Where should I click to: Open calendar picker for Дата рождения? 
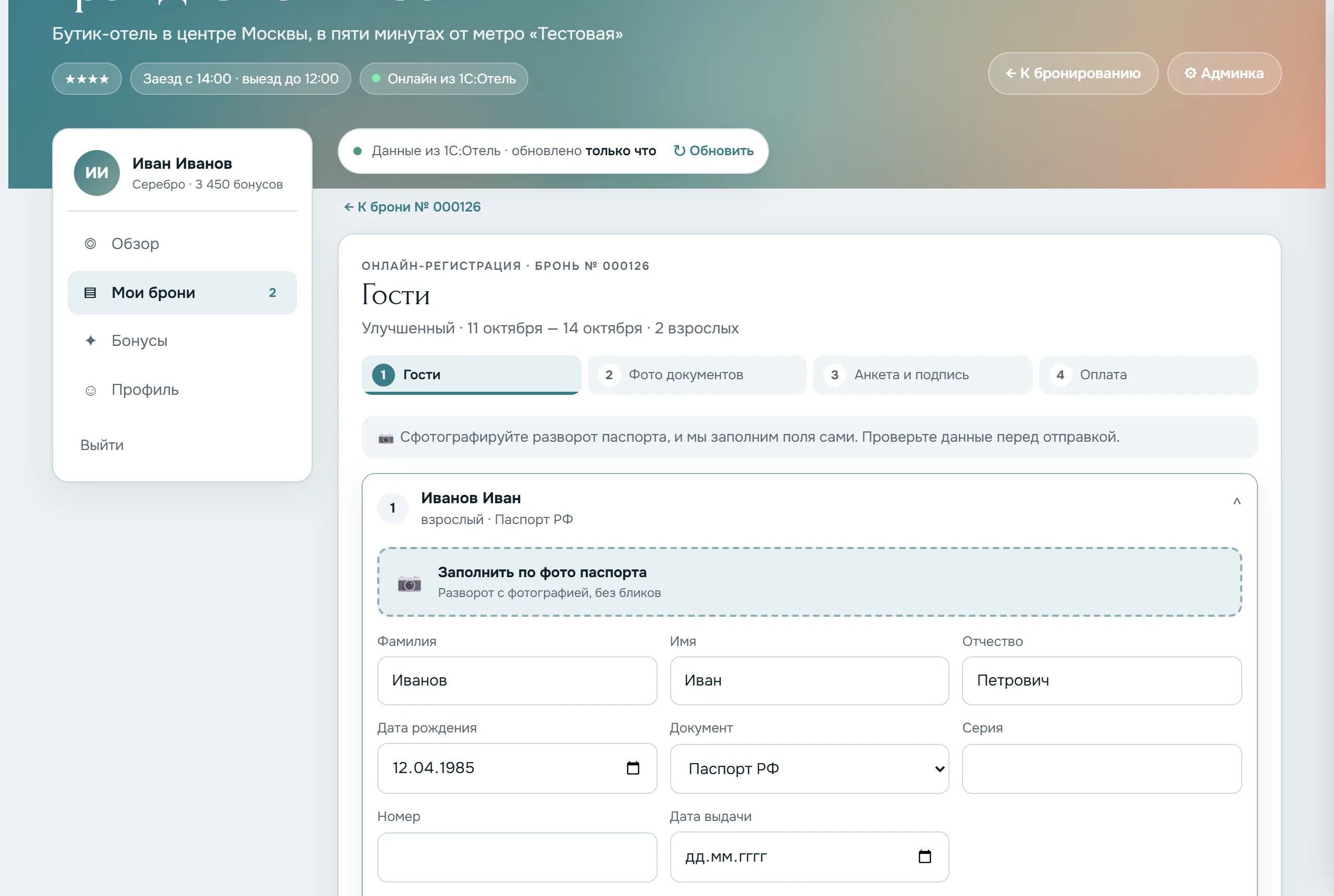click(x=633, y=768)
